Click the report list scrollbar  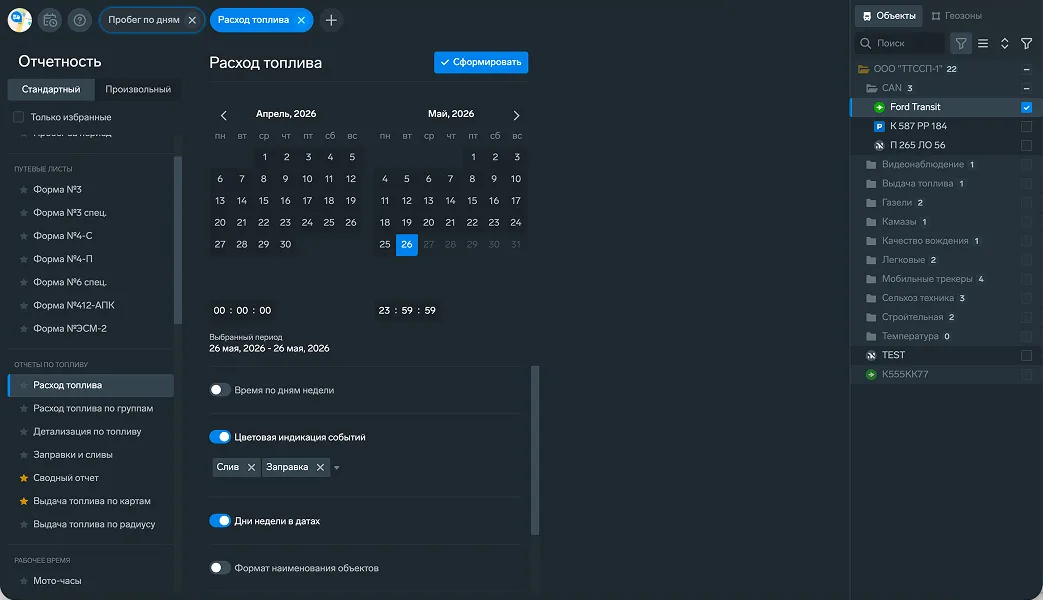[178, 241]
